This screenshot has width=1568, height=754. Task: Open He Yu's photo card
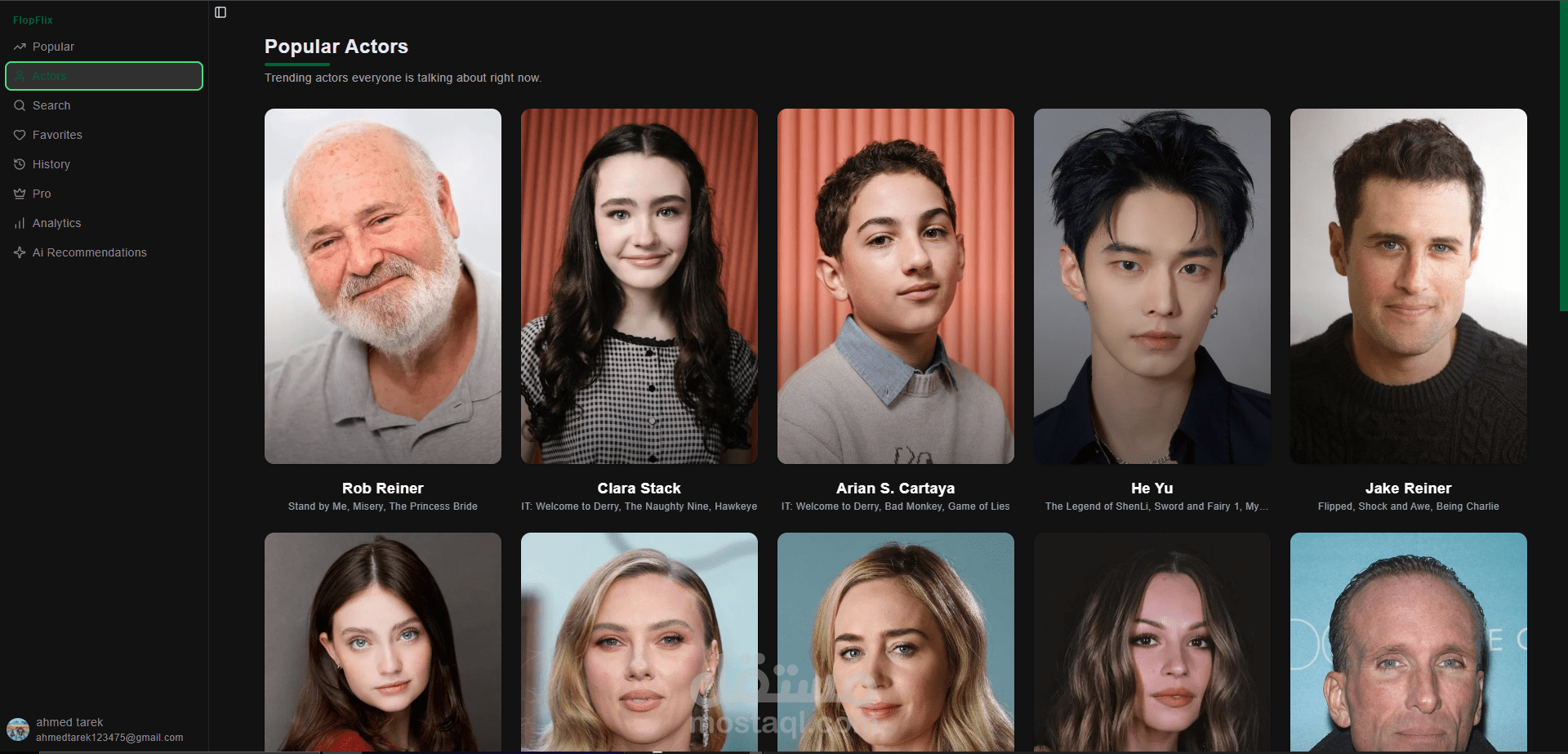click(x=1152, y=286)
